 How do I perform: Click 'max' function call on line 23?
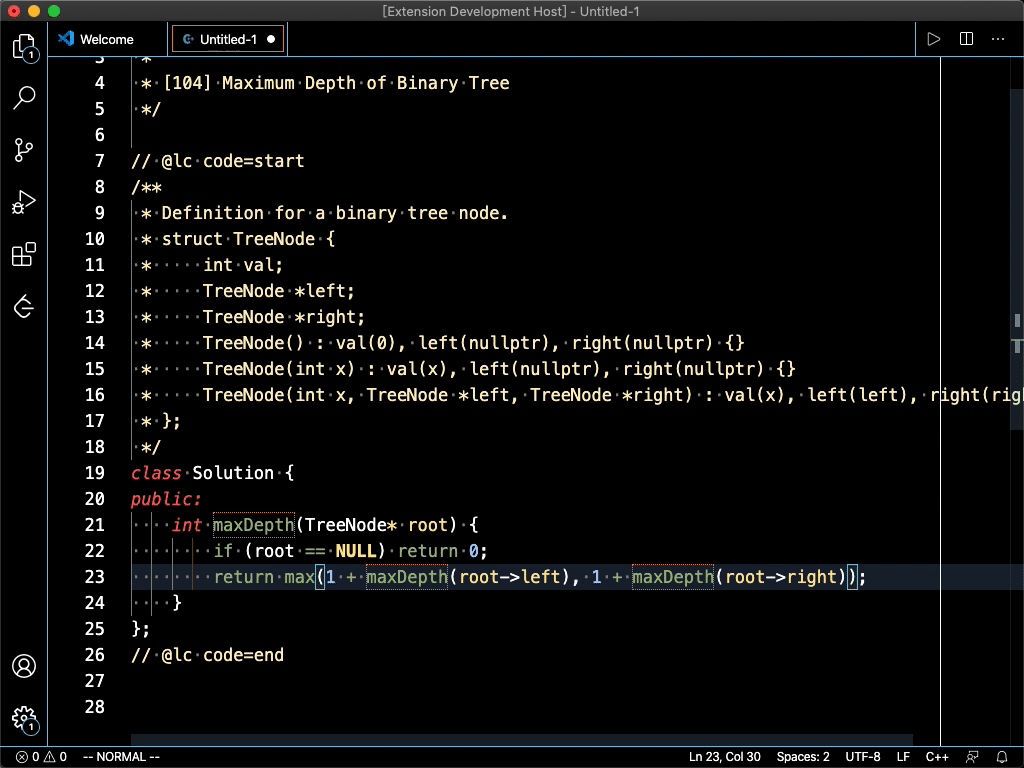(x=299, y=577)
